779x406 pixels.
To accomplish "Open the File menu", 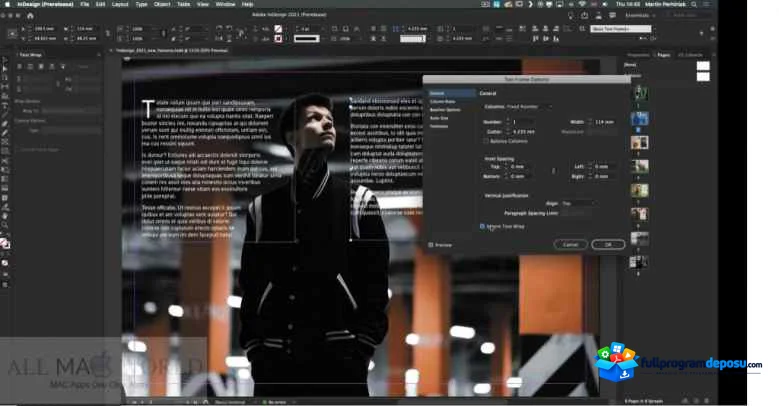I will pyautogui.click(x=85, y=4).
